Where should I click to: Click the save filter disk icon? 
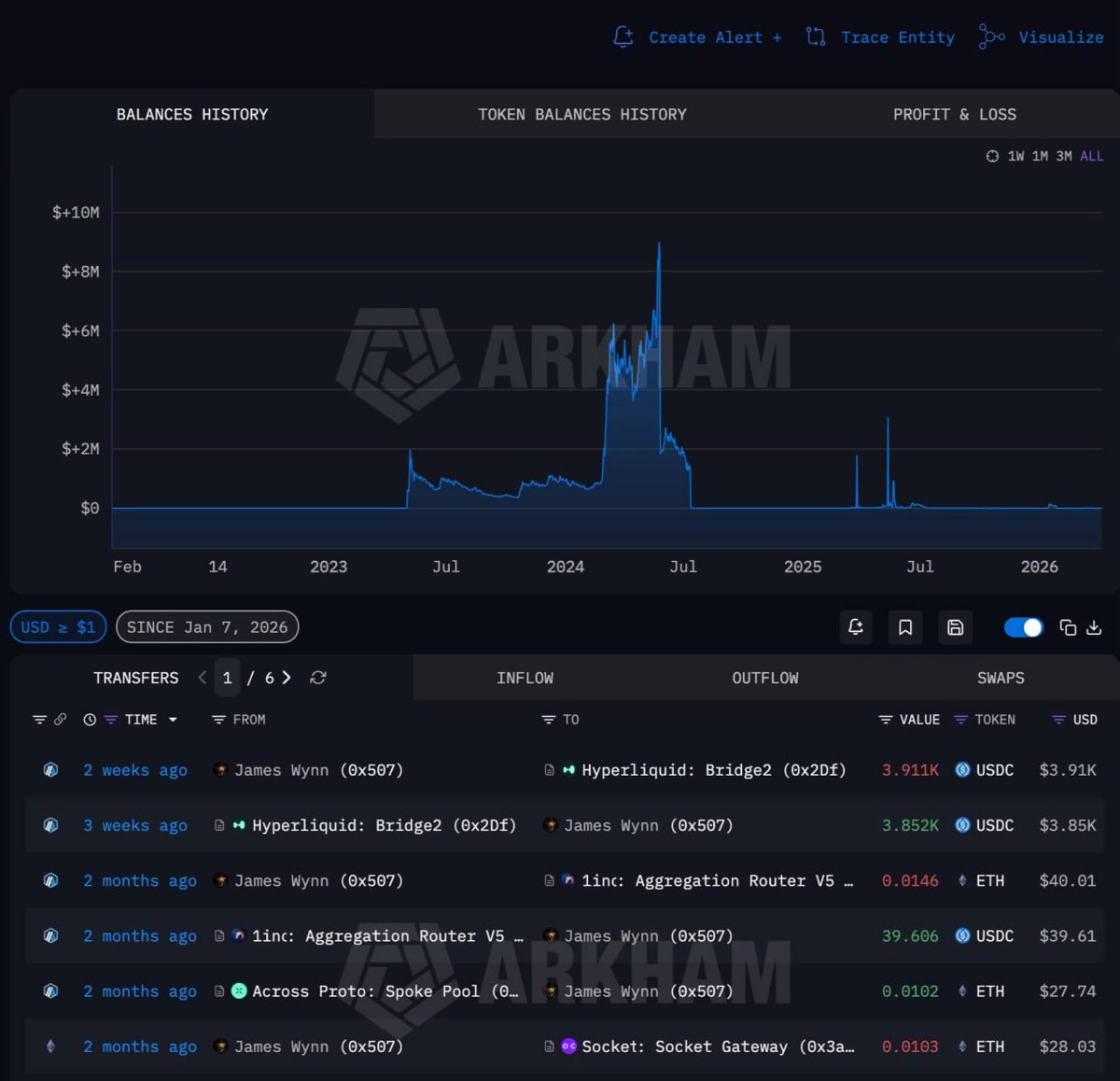[x=955, y=627]
